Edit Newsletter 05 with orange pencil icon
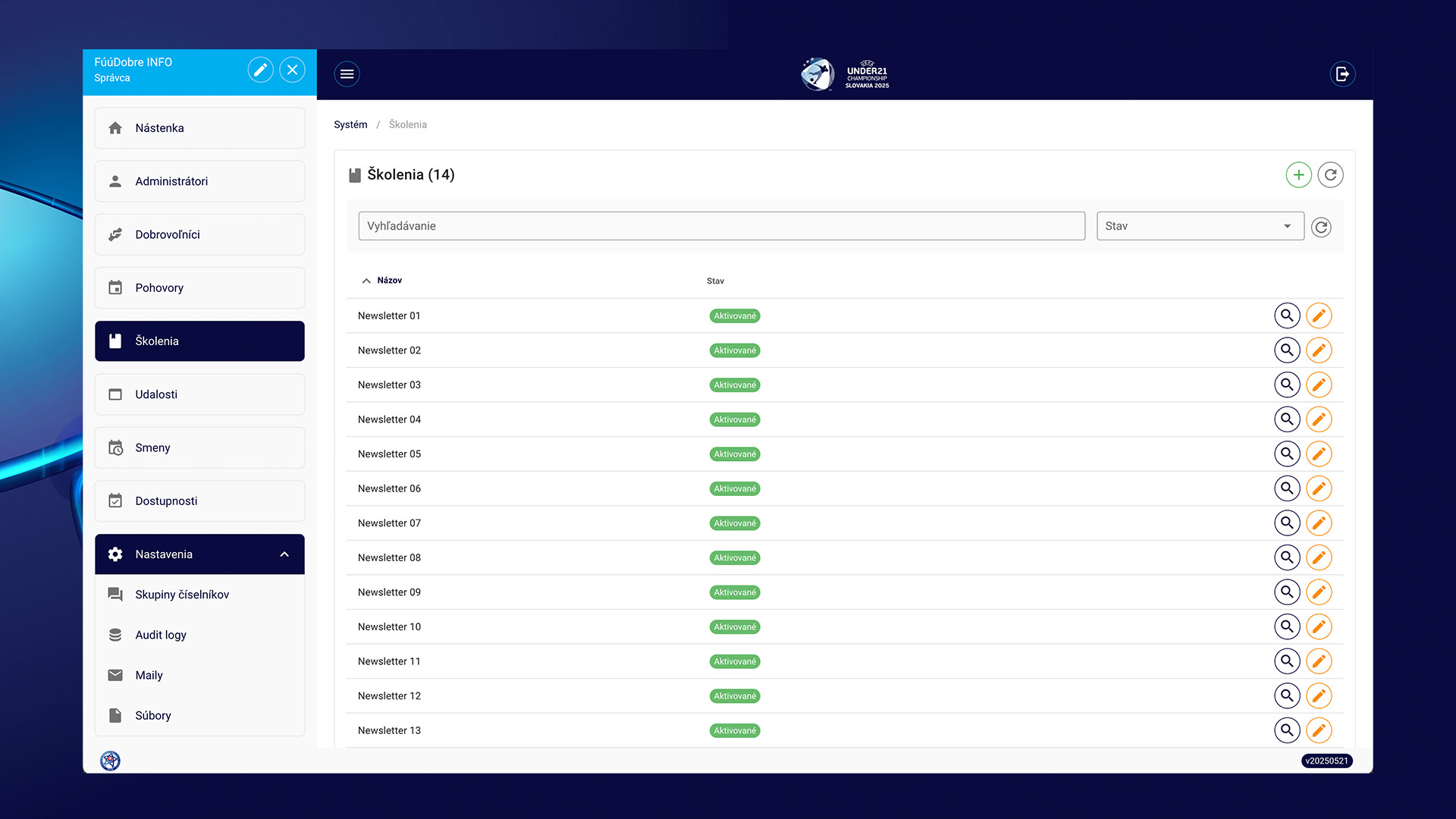Image resolution: width=1456 pixels, height=819 pixels. click(x=1319, y=454)
